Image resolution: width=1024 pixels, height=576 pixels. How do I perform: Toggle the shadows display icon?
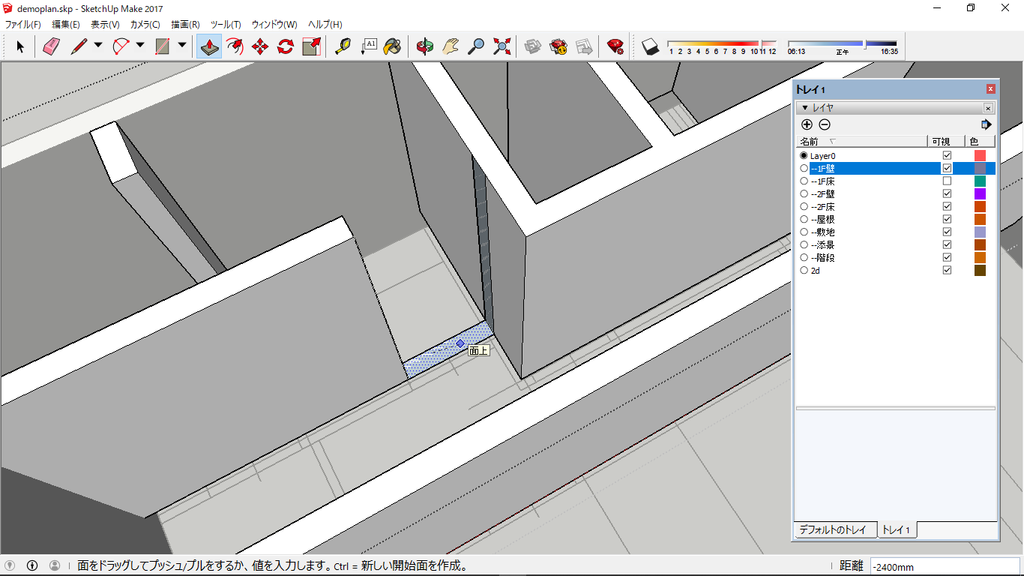(x=650, y=46)
